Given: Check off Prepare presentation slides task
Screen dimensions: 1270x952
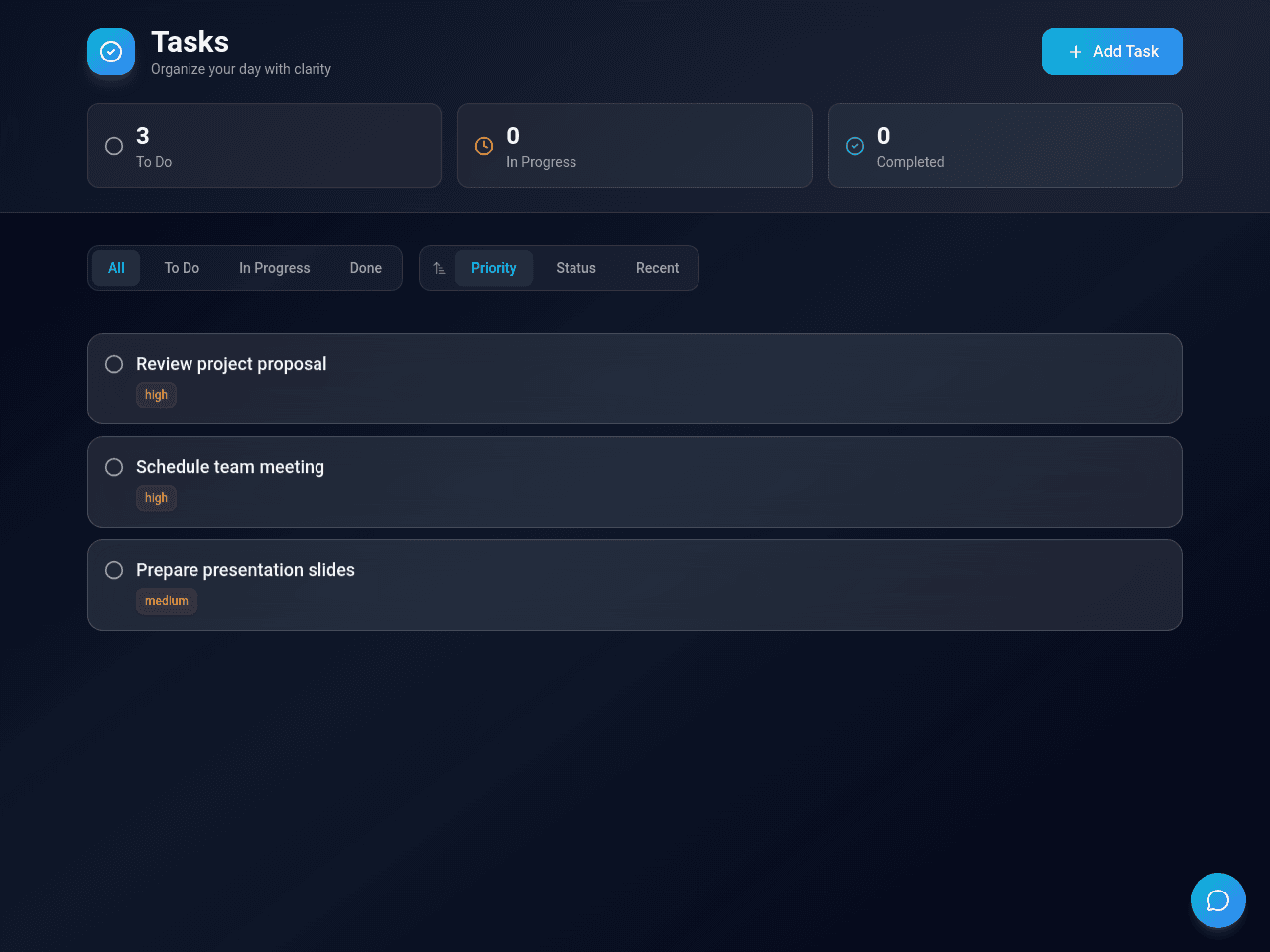Looking at the screenshot, I should click(x=114, y=570).
